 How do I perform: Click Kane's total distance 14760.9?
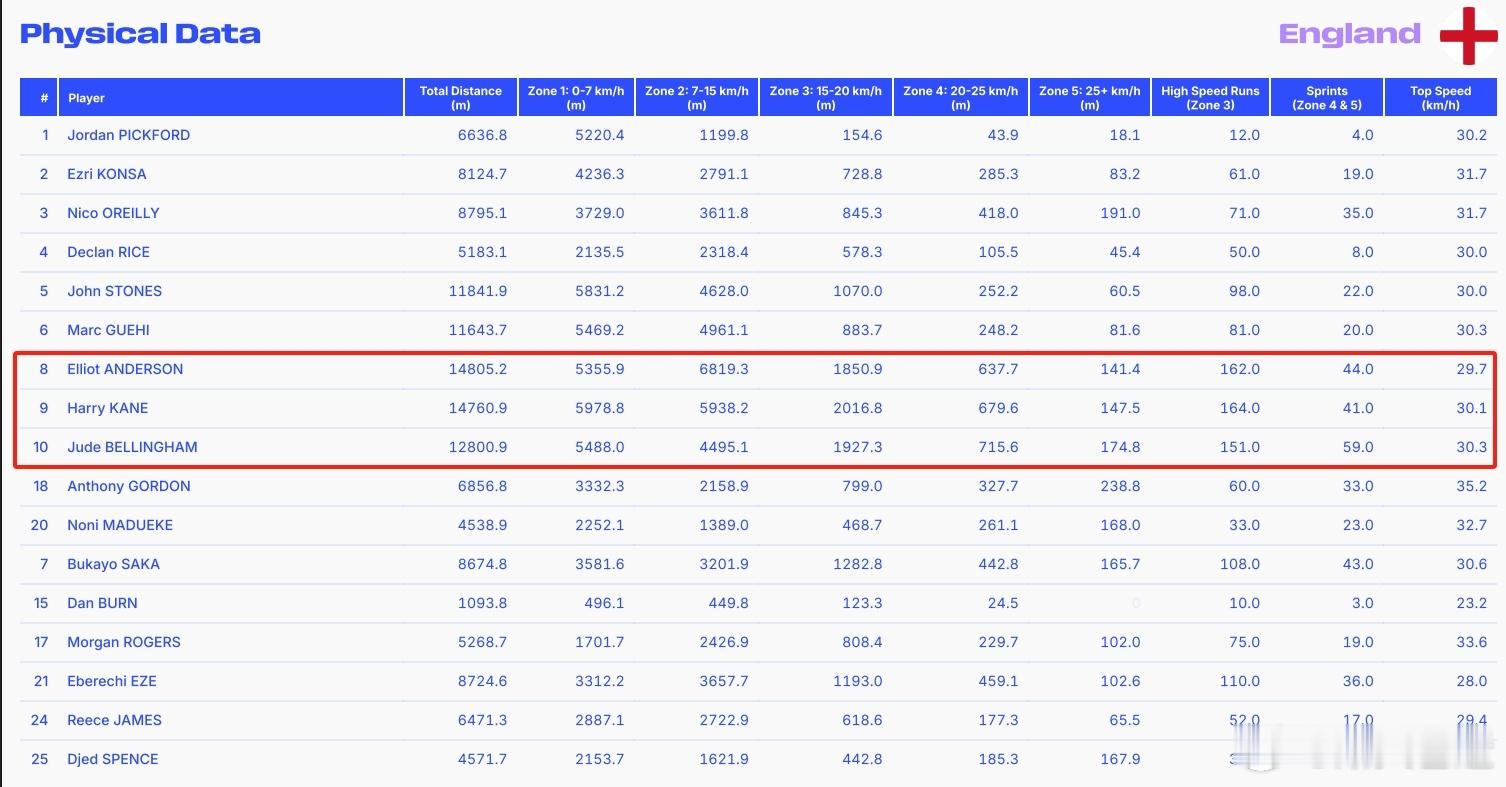[478, 408]
